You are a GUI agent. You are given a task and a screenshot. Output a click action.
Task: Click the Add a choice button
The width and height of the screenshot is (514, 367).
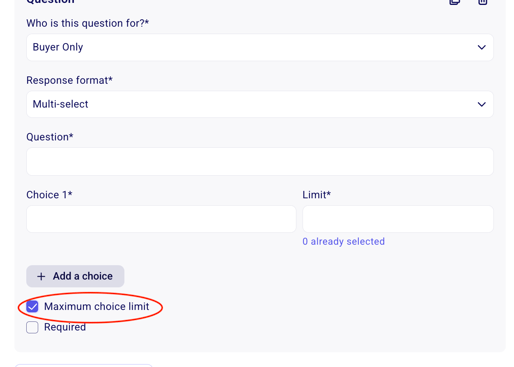(75, 276)
